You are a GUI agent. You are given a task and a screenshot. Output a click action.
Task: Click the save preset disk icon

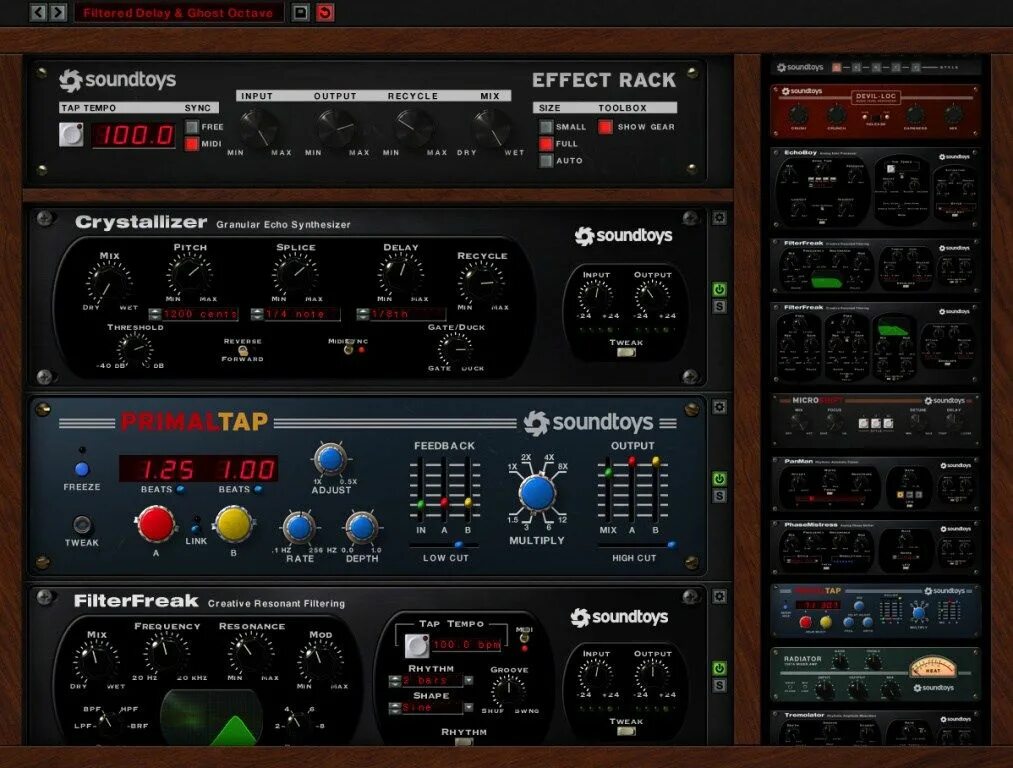coord(300,12)
